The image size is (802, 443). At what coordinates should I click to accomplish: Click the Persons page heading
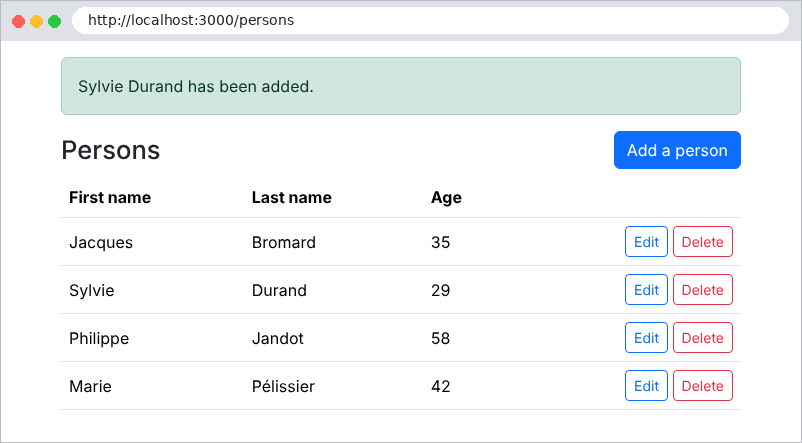[x=110, y=150]
